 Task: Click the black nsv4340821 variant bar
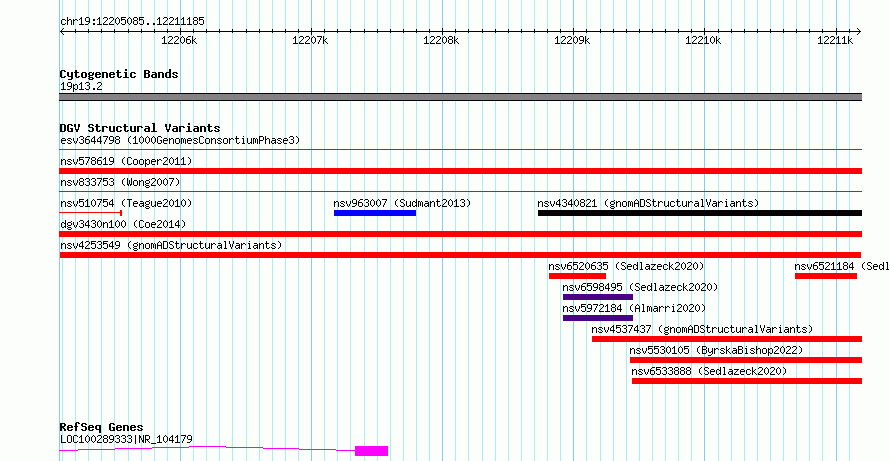click(700, 213)
